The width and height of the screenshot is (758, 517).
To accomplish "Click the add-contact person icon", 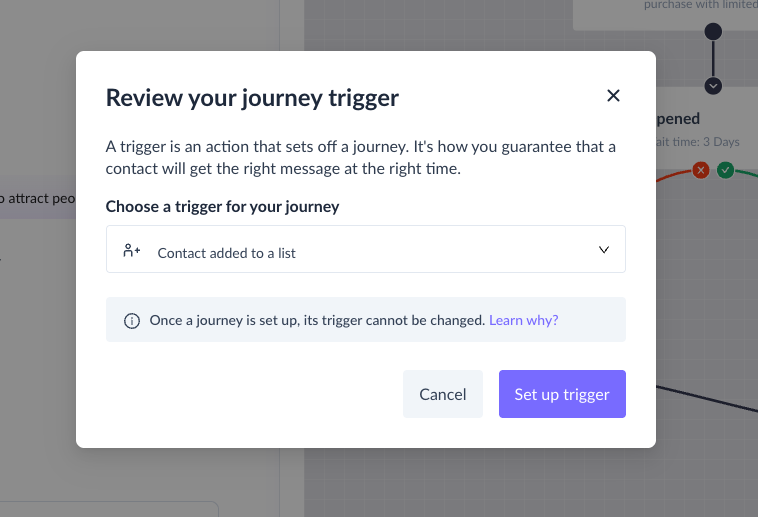I will pyautogui.click(x=131, y=251).
